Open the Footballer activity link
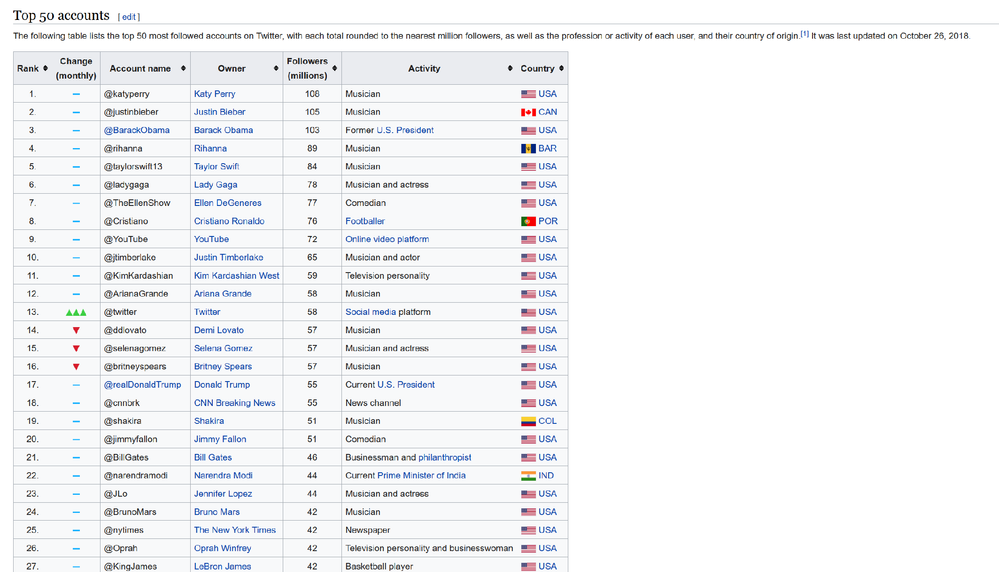Image resolution: width=999 pixels, height=572 pixels. (365, 221)
